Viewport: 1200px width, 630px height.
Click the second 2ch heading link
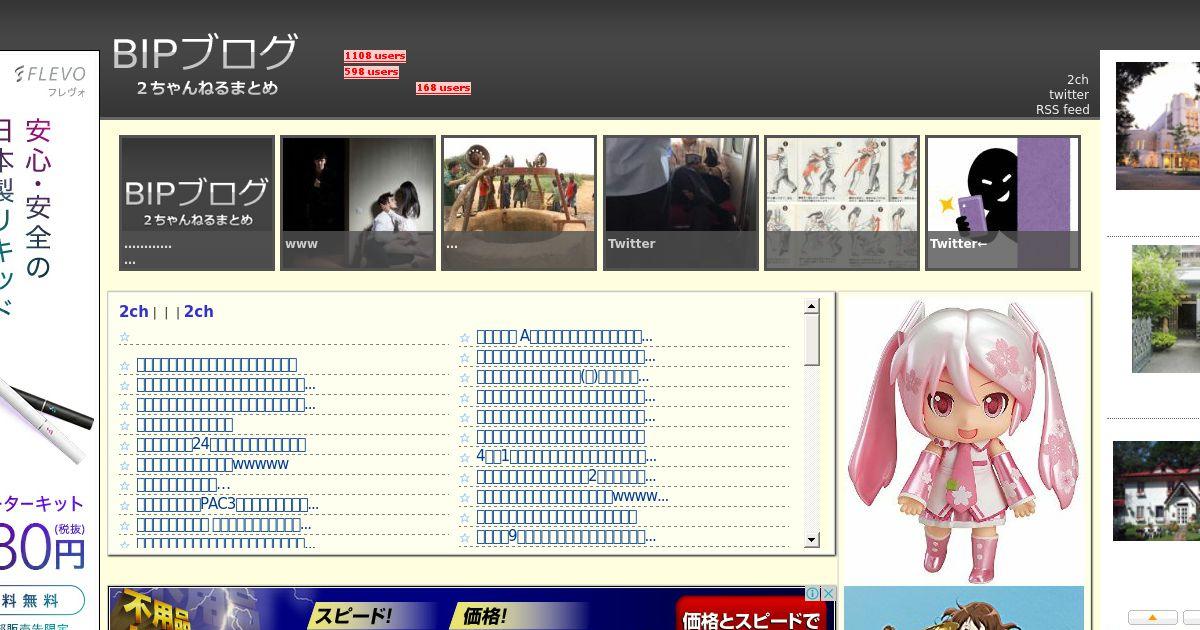tap(198, 312)
